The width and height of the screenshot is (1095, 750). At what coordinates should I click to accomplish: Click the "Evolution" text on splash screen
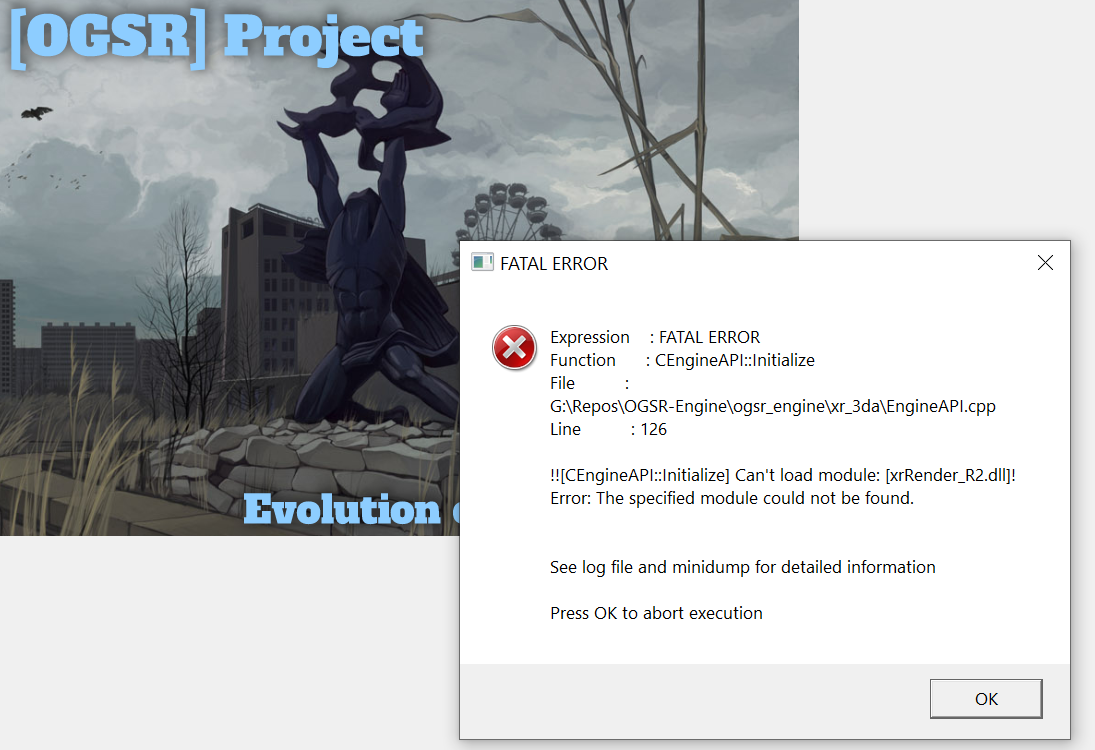[342, 509]
